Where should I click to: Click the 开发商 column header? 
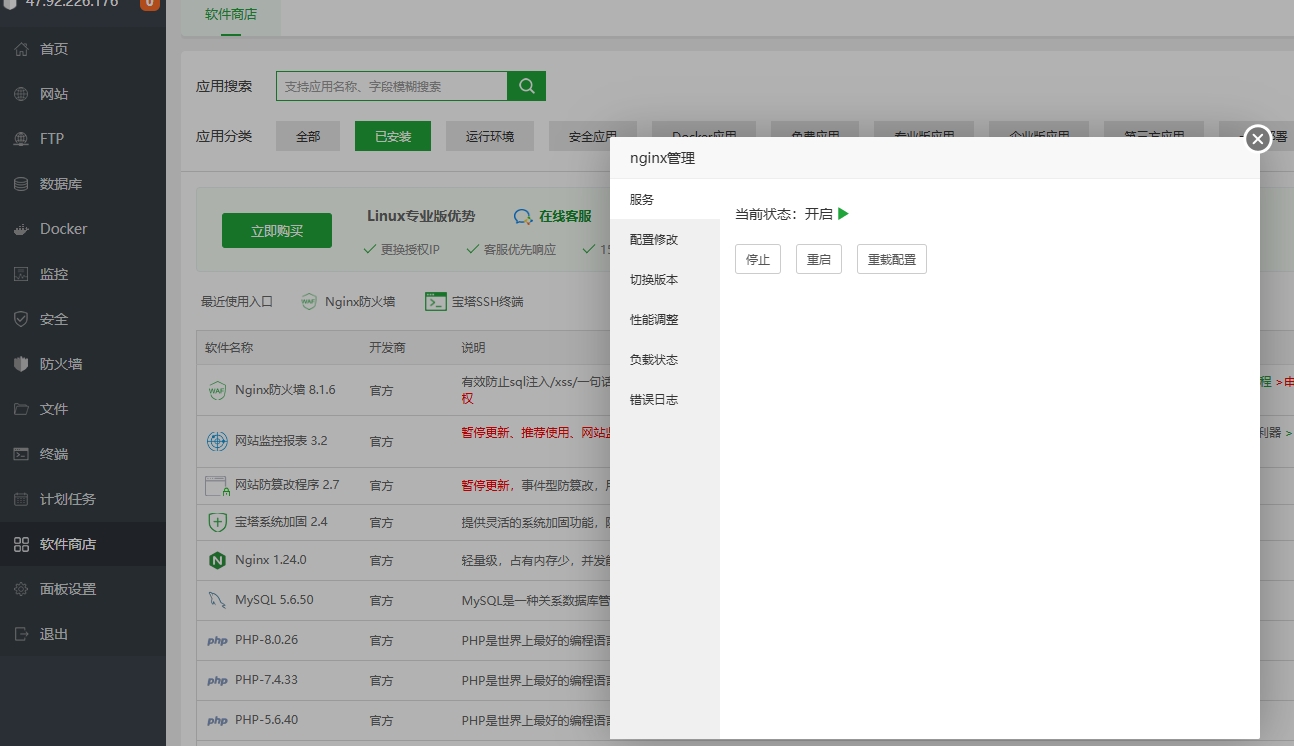tap(387, 348)
